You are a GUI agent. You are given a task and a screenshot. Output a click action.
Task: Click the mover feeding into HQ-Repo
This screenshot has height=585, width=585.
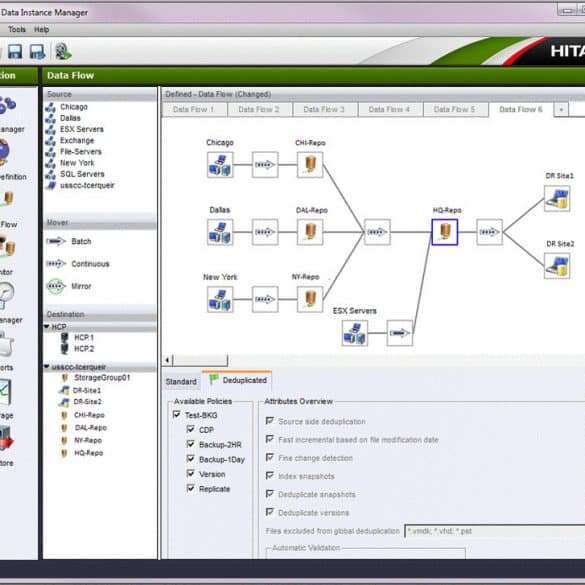click(377, 232)
